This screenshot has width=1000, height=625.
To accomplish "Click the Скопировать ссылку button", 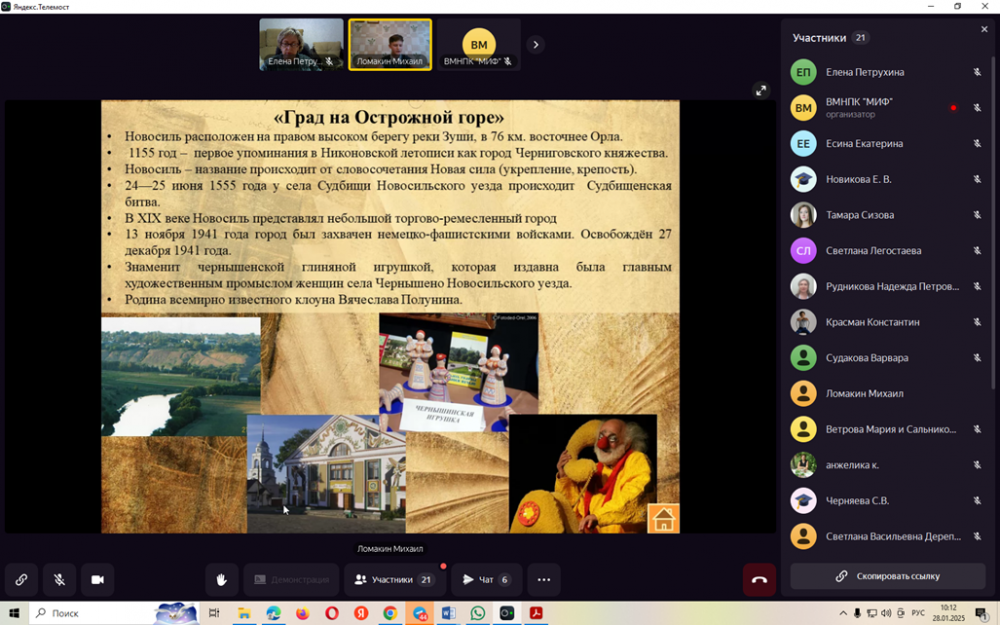I will [x=888, y=576].
